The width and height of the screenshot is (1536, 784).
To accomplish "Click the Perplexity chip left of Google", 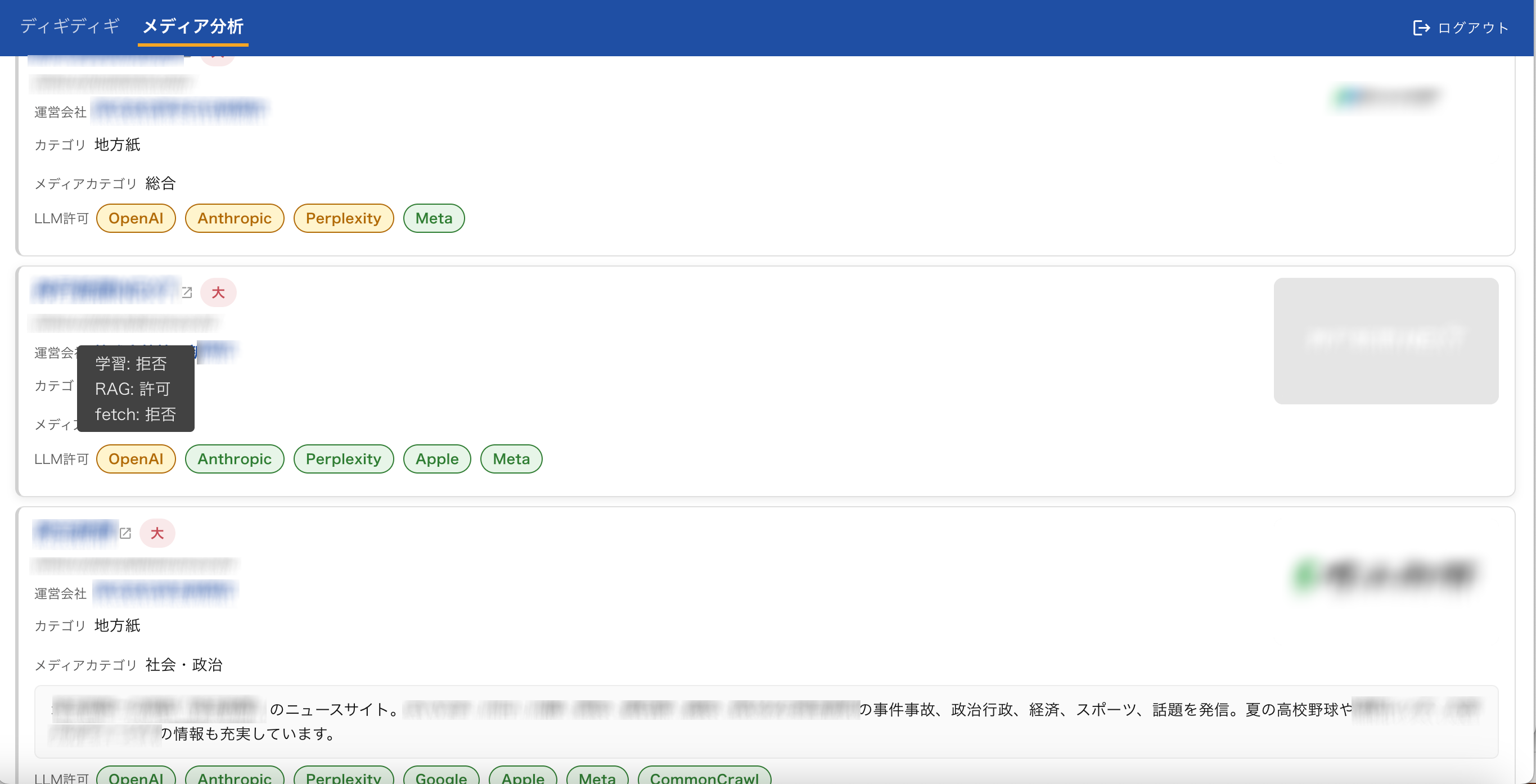I will [344, 775].
